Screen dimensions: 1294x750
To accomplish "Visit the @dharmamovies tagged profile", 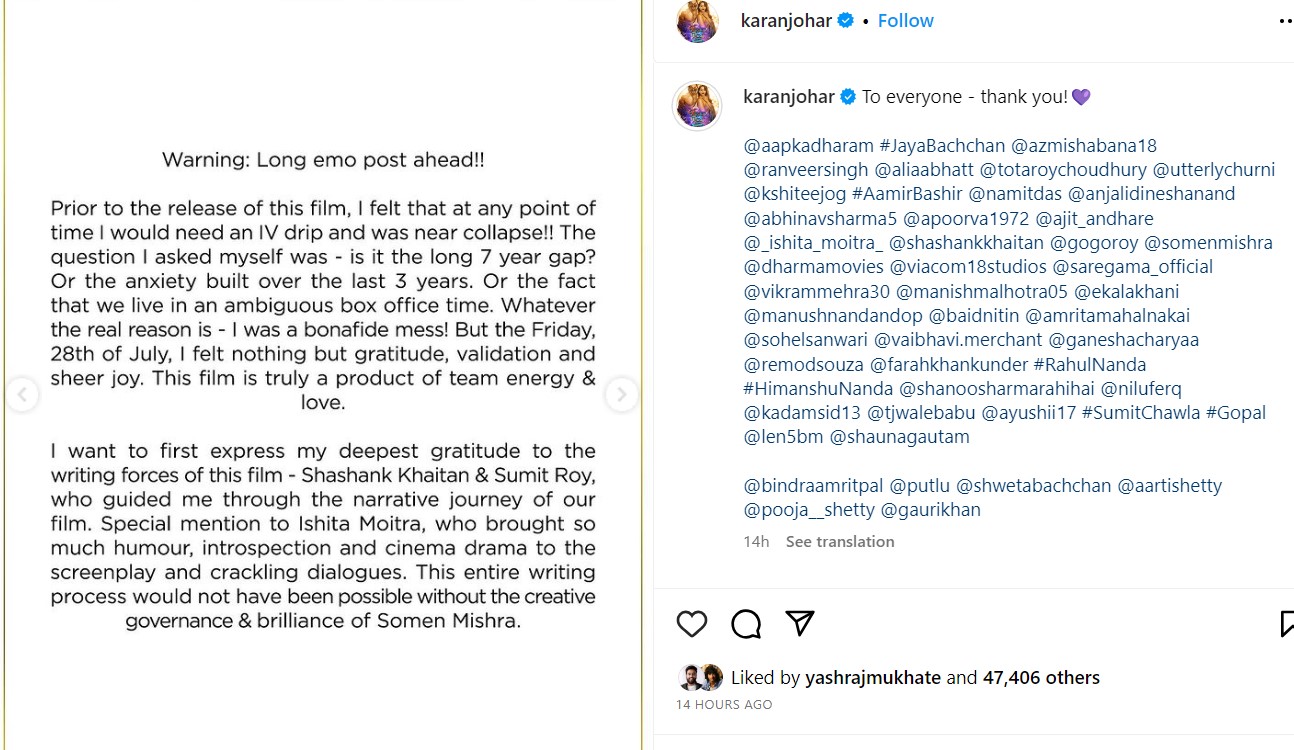I will (x=814, y=267).
